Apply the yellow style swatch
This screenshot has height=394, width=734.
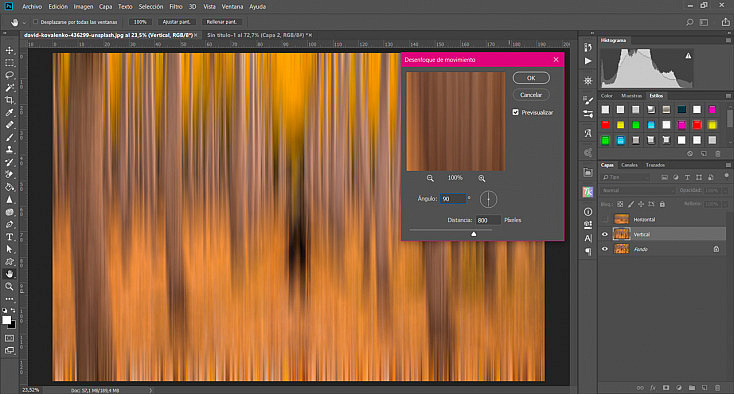coord(620,125)
